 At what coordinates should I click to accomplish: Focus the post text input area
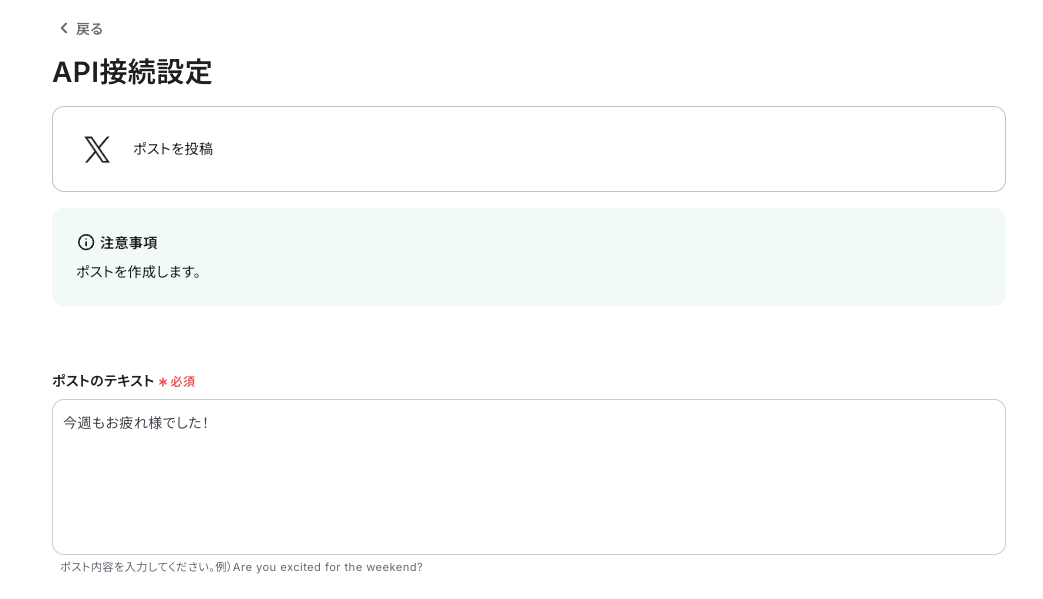(529, 477)
